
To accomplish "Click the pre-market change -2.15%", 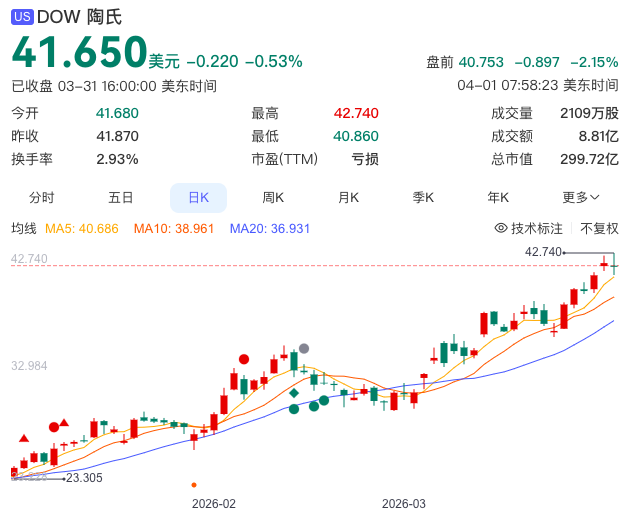I will click(x=594, y=62).
